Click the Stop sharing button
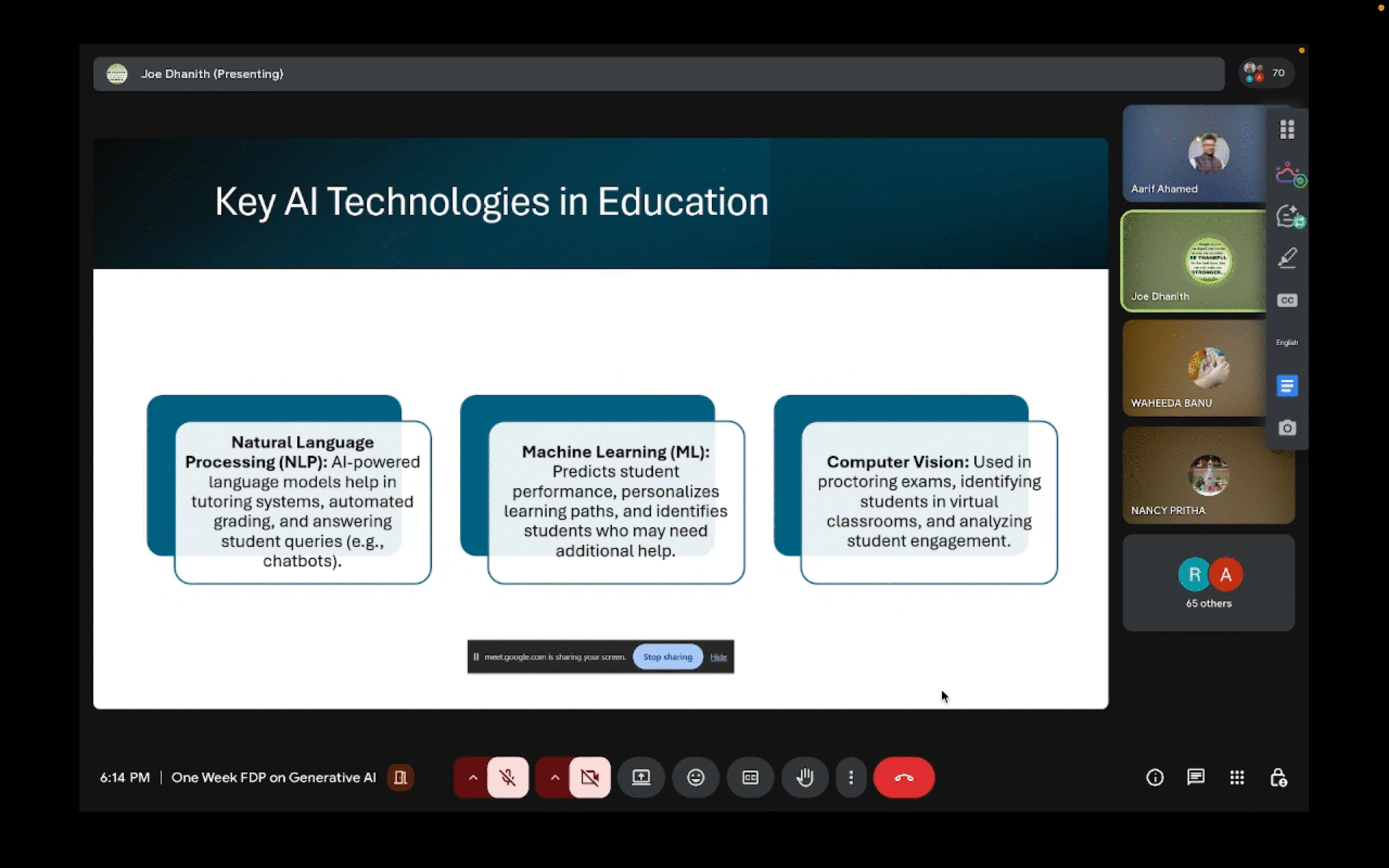This screenshot has width=1389, height=868. (x=667, y=657)
